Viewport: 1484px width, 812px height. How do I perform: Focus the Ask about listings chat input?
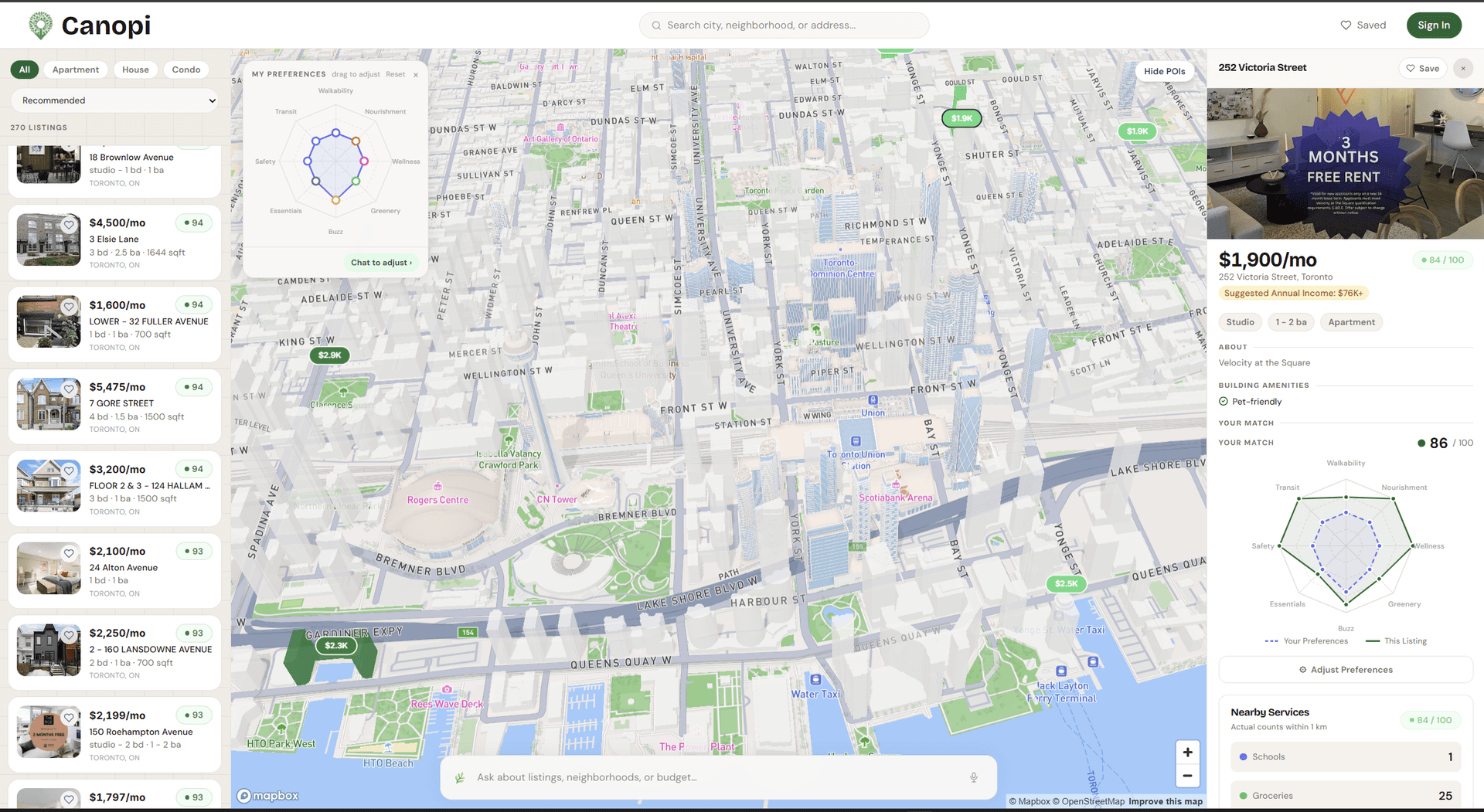point(718,777)
